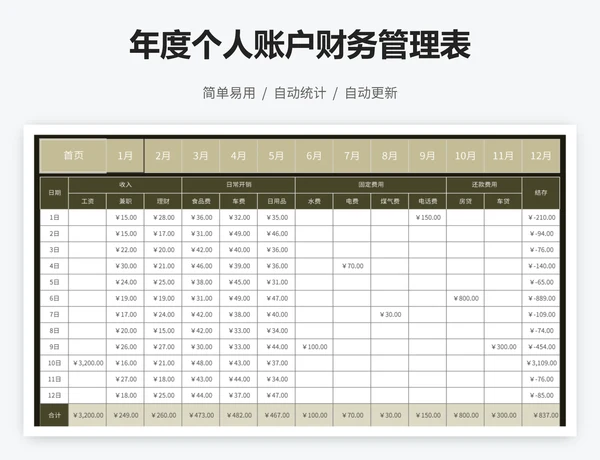This screenshot has width=600, height=460.
Task: Click the 合计 row label
Action: [x=54, y=415]
